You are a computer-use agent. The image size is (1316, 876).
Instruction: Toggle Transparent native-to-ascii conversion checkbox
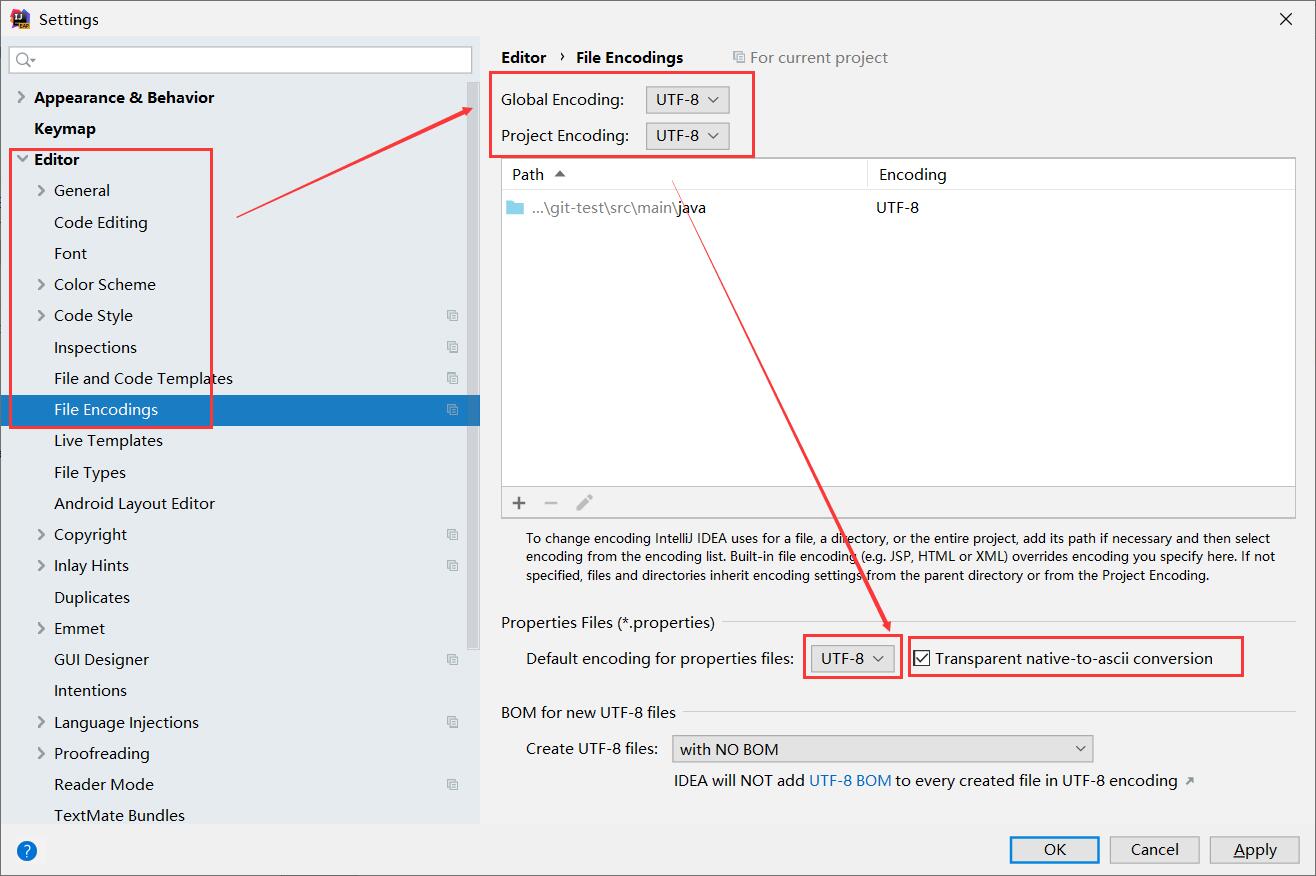point(922,658)
